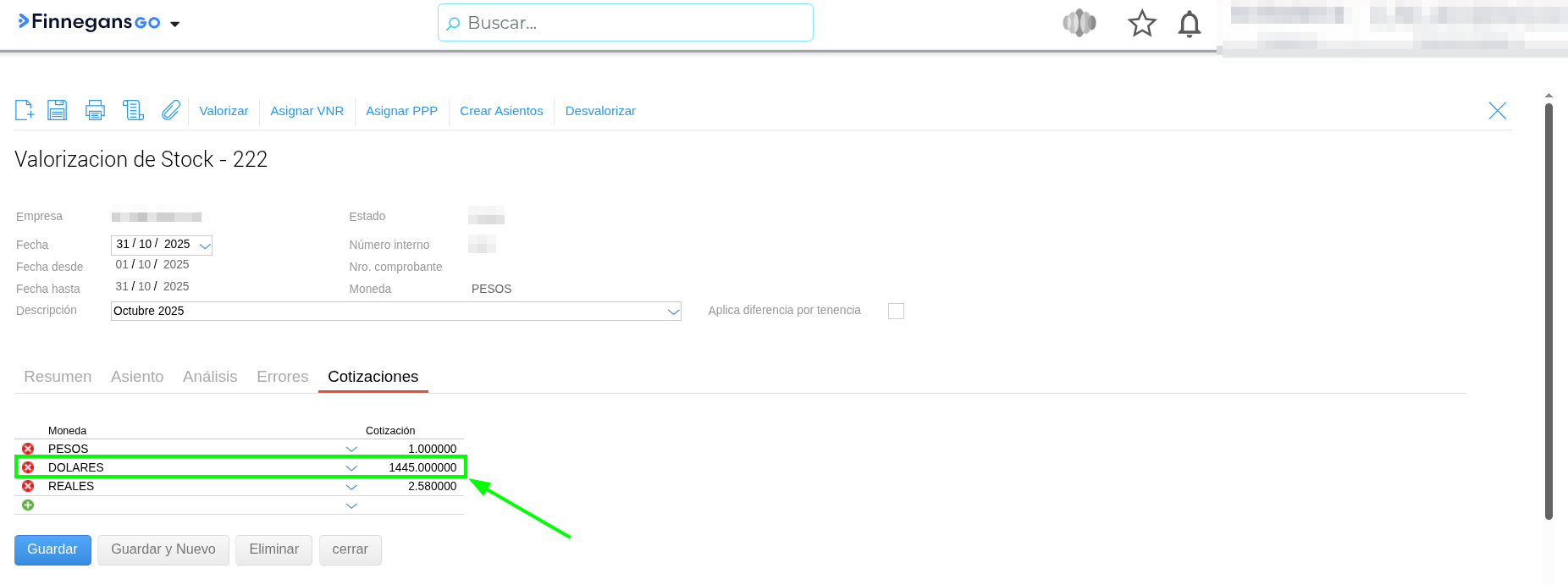The height and width of the screenshot is (585, 1568).
Task: Remove the DOLARES row with red icon
Action: point(28,467)
